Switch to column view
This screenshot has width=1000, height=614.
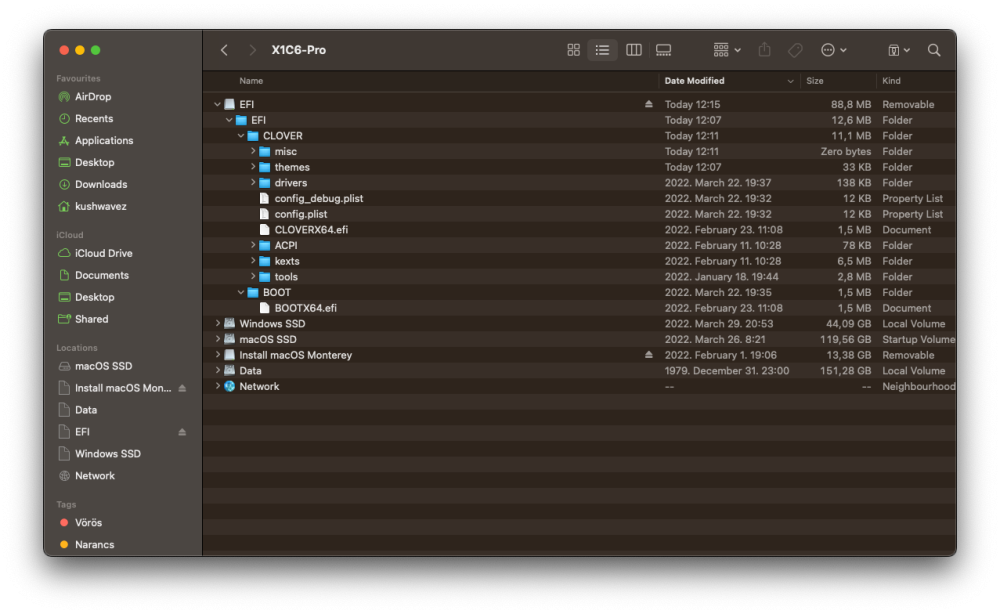[633, 50]
